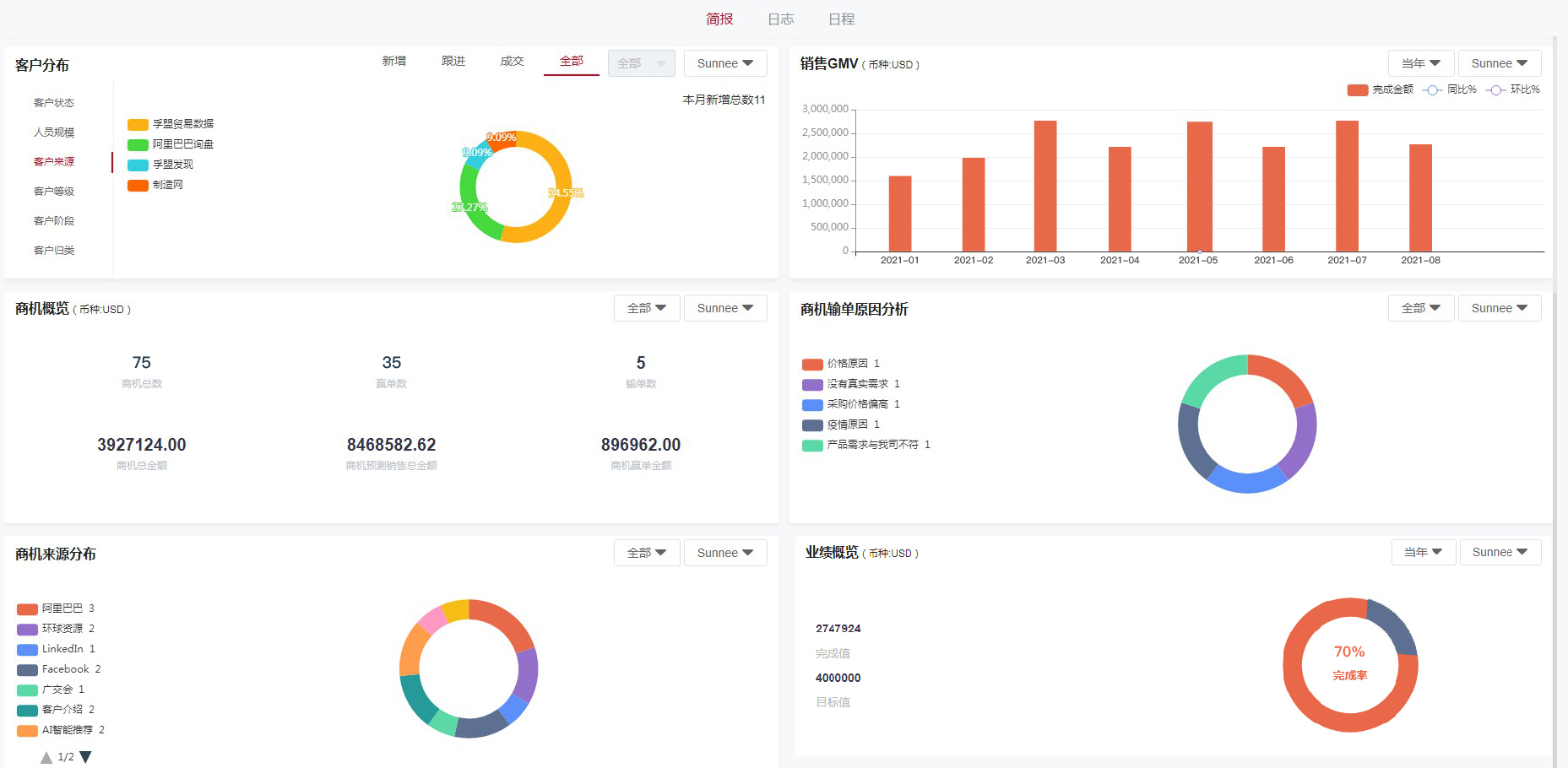Image resolution: width=1568 pixels, height=768 pixels.
Task: Switch to the 日志 tab
Action: [x=780, y=19]
